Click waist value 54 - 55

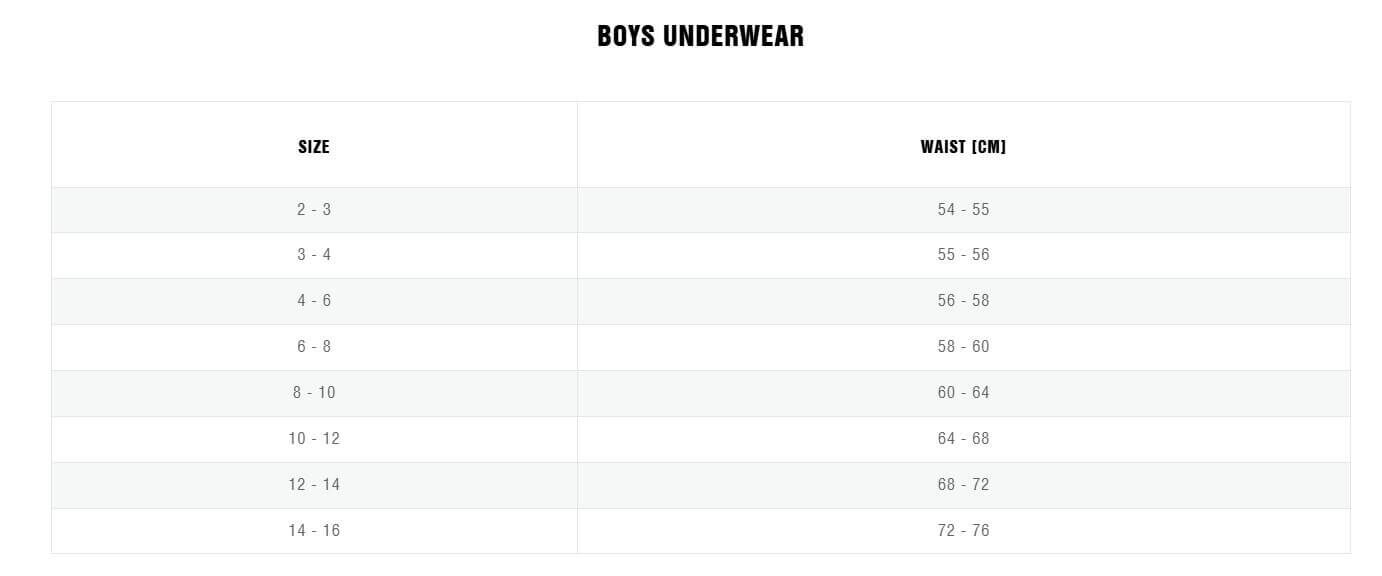pos(963,210)
